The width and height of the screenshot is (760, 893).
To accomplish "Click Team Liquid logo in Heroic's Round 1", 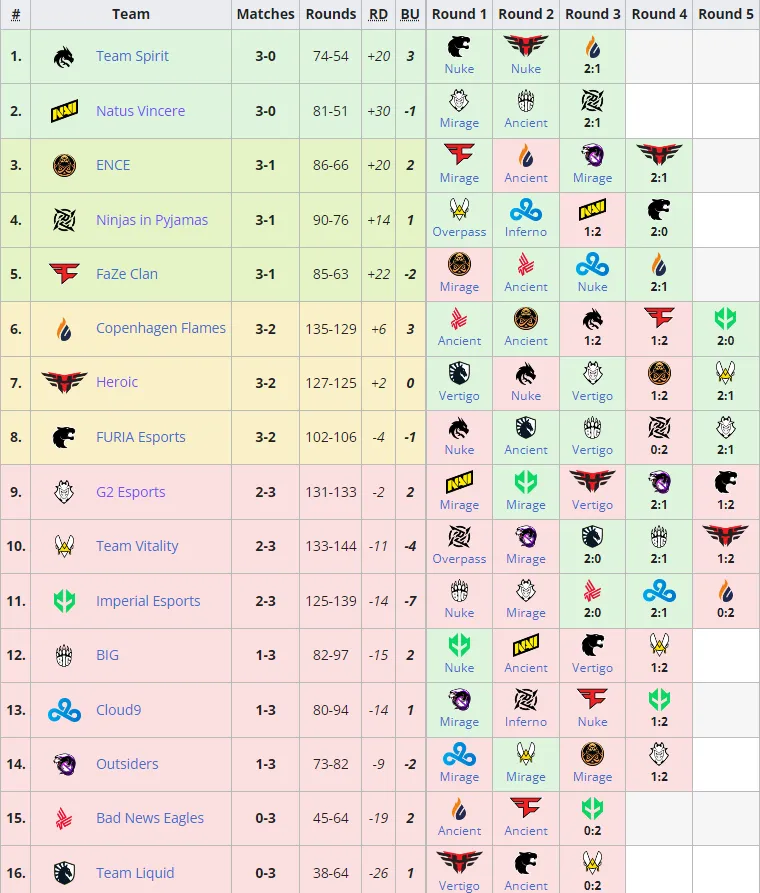I will click(459, 373).
